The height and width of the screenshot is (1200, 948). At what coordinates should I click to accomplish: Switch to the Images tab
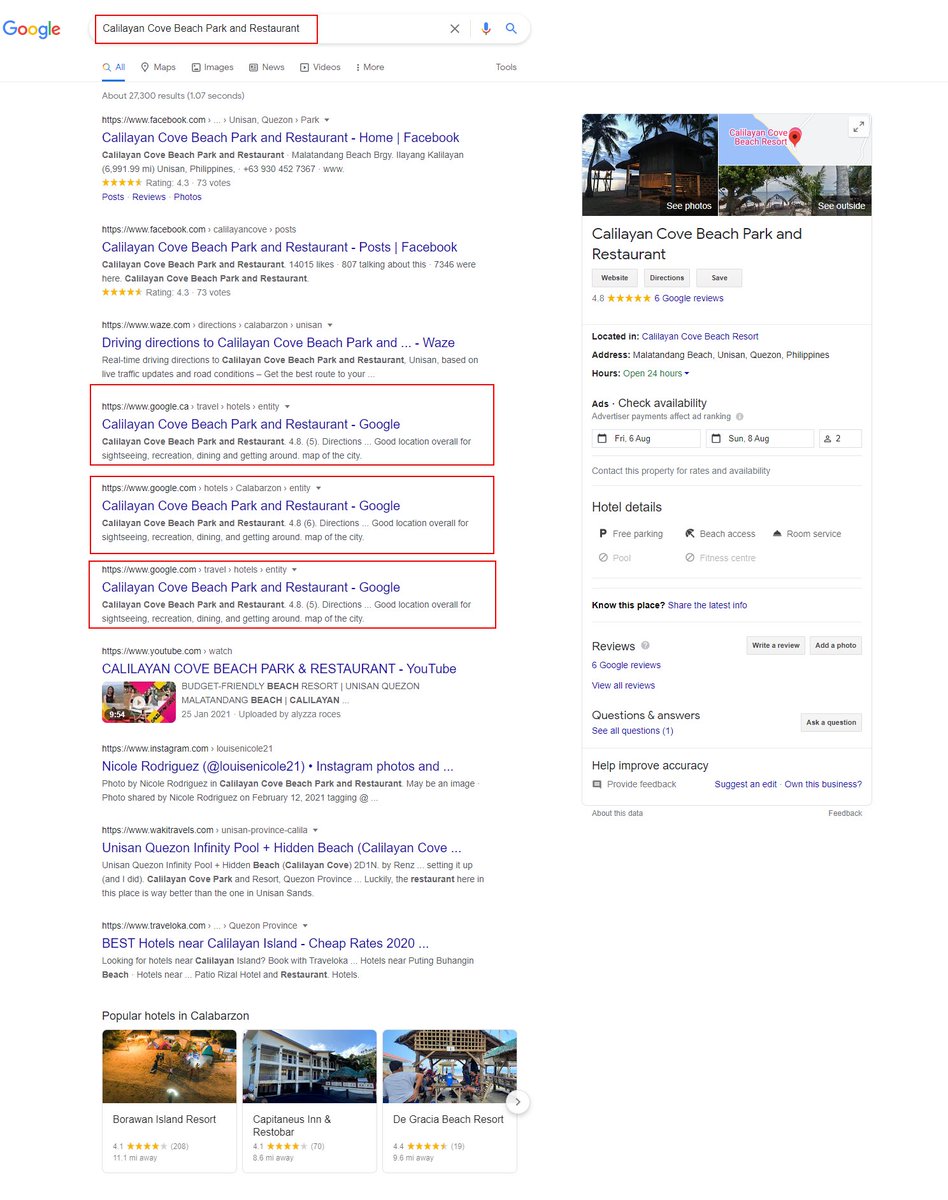[x=212, y=67]
